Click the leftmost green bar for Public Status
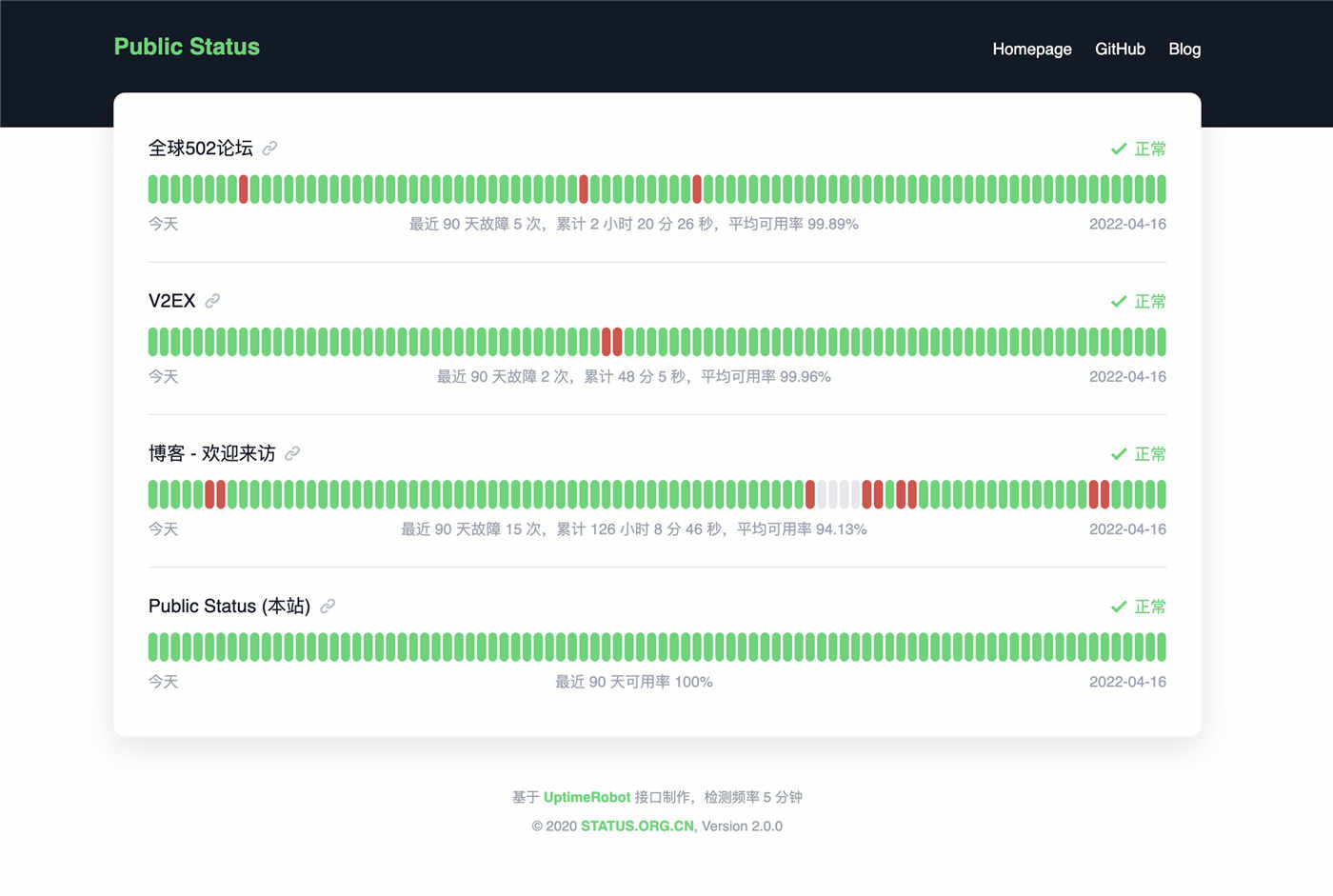 (x=152, y=647)
